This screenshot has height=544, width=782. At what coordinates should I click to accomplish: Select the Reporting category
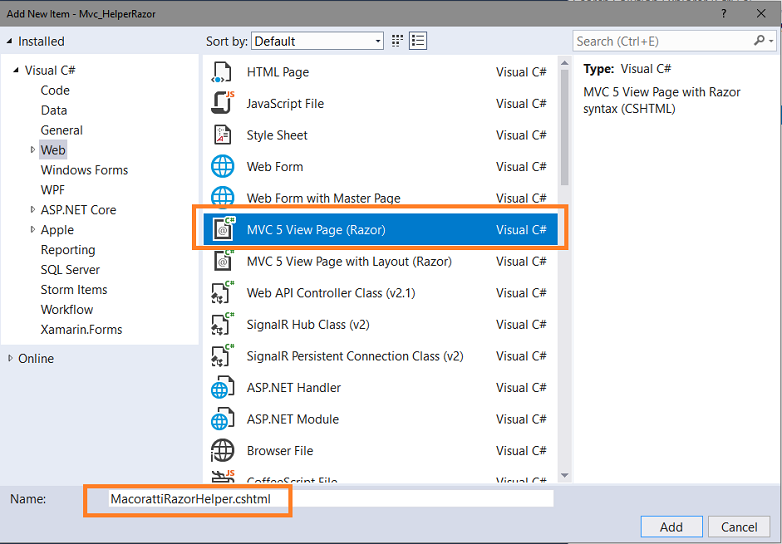tap(68, 250)
